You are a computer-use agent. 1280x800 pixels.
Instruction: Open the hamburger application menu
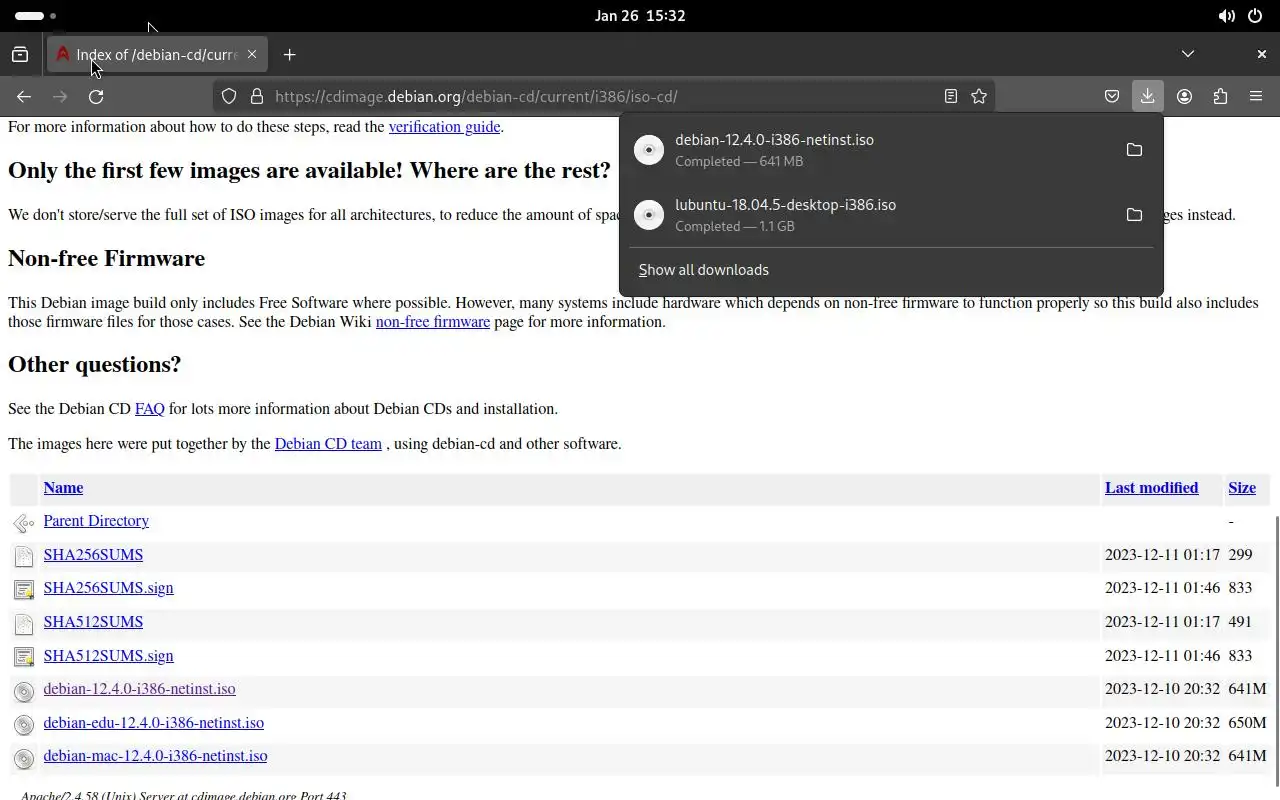1256,96
